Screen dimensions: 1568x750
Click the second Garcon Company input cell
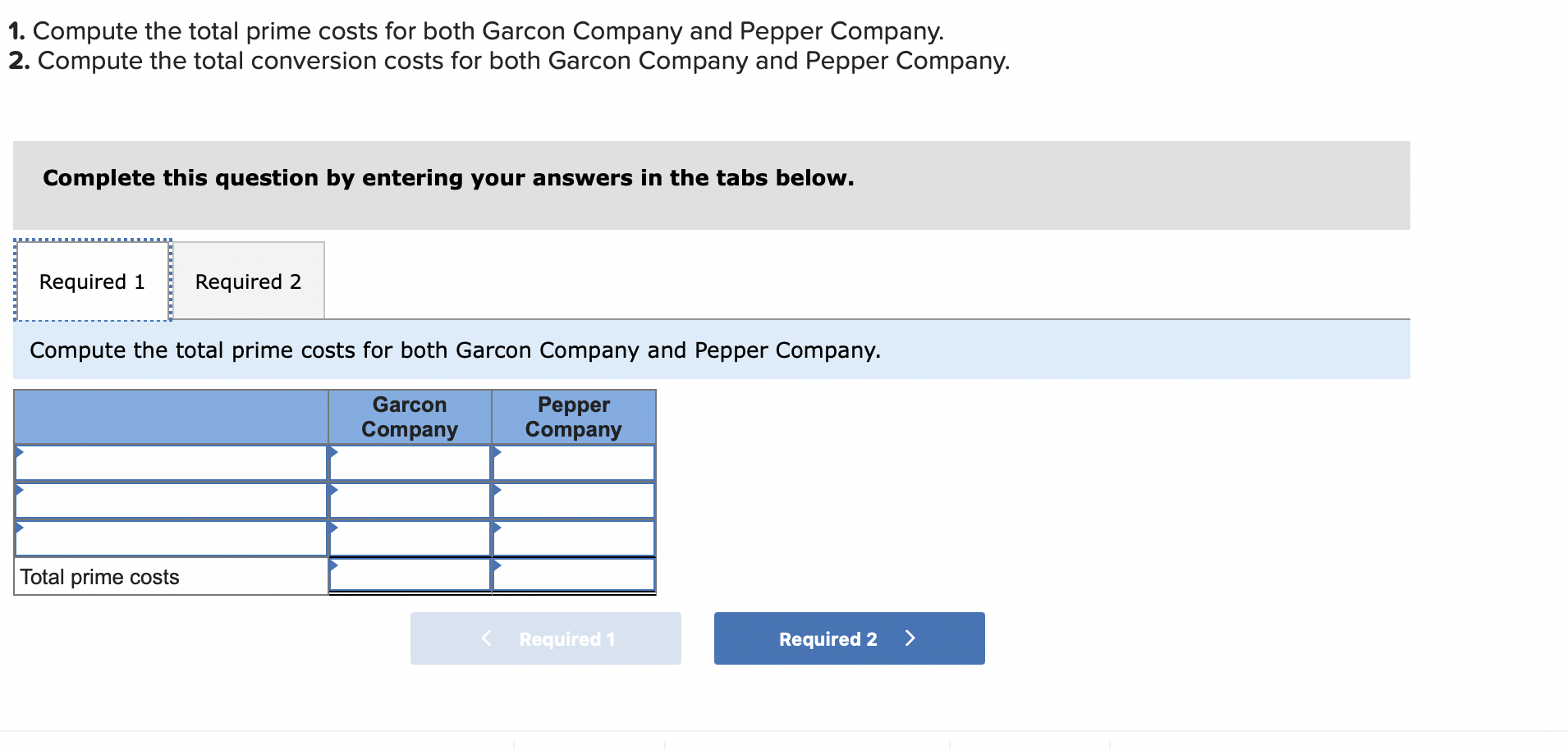(x=409, y=501)
